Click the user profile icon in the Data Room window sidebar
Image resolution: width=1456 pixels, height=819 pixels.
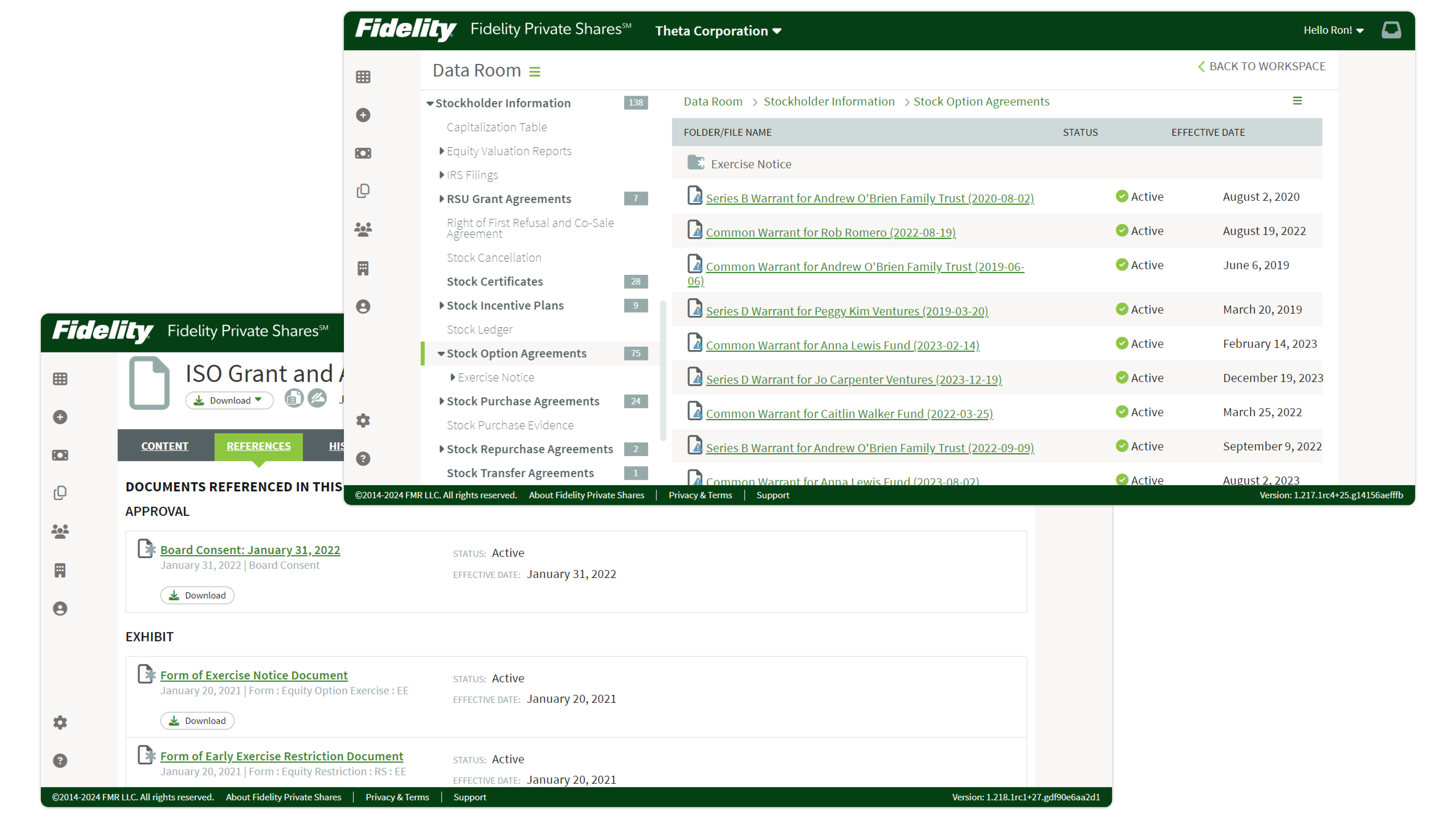click(363, 306)
